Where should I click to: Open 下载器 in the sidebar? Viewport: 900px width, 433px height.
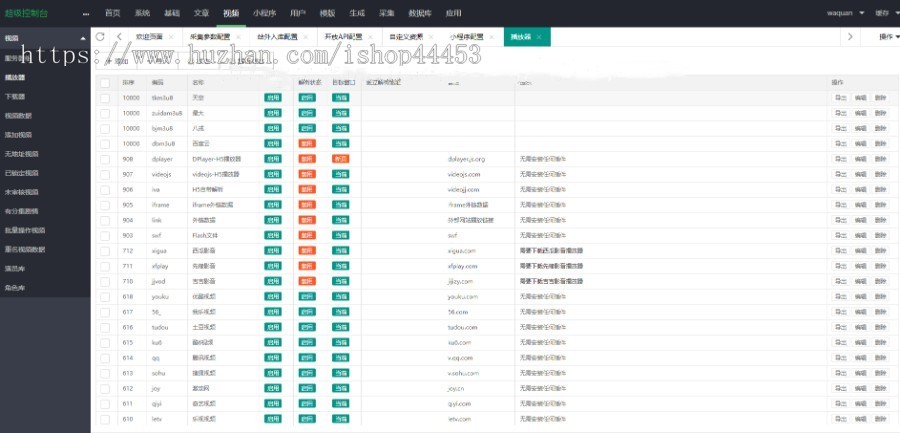pos(15,96)
